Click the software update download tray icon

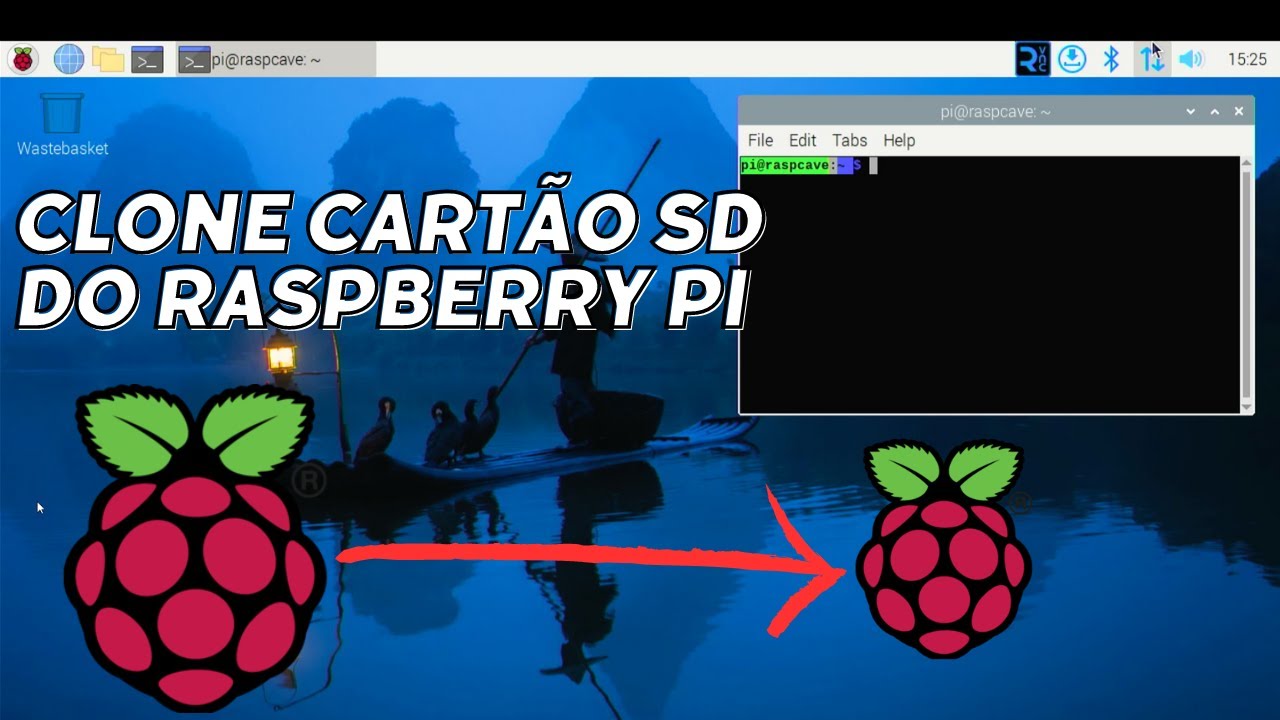pyautogui.click(x=1072, y=59)
